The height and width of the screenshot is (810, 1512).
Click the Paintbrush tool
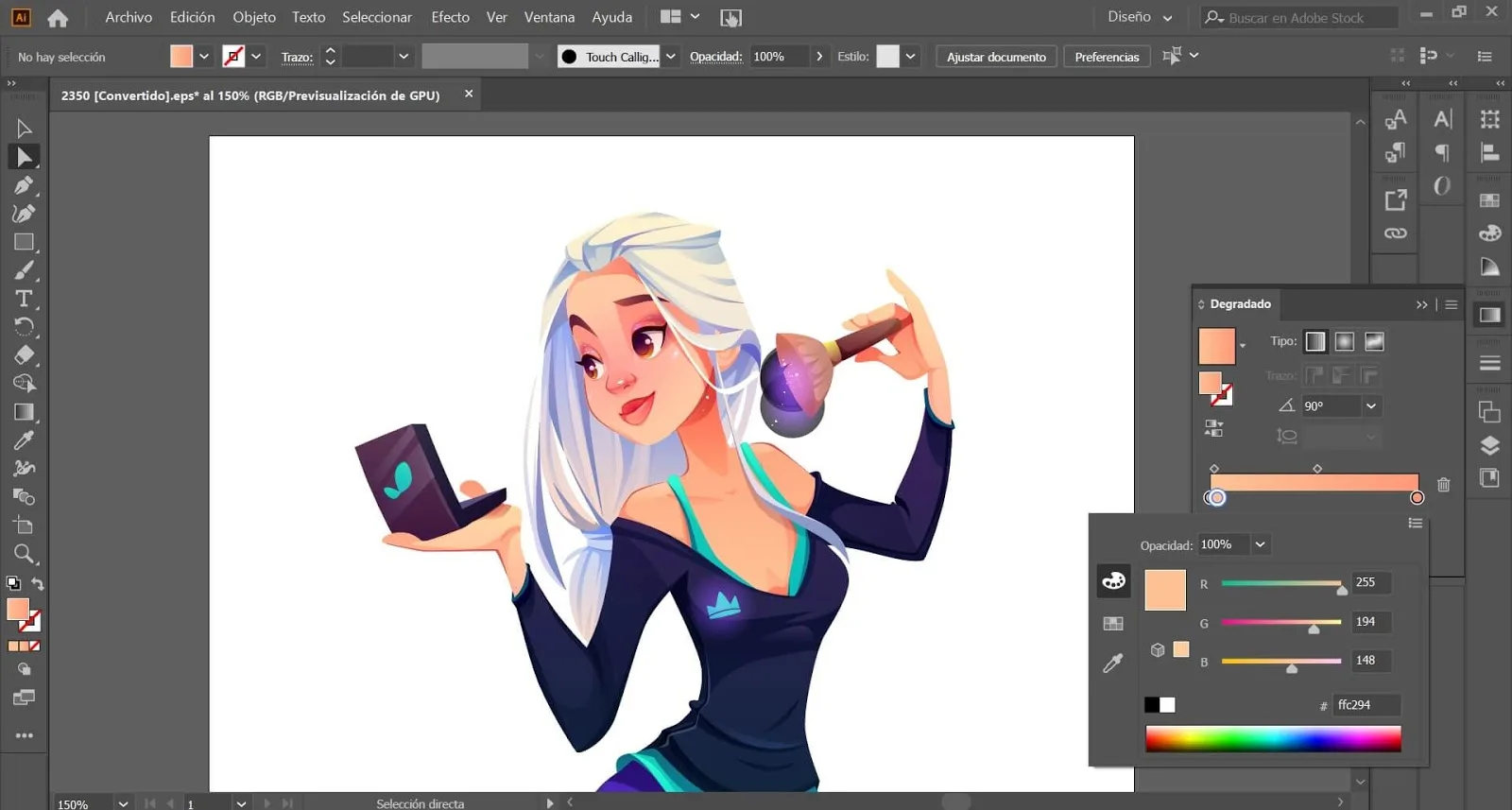24,271
